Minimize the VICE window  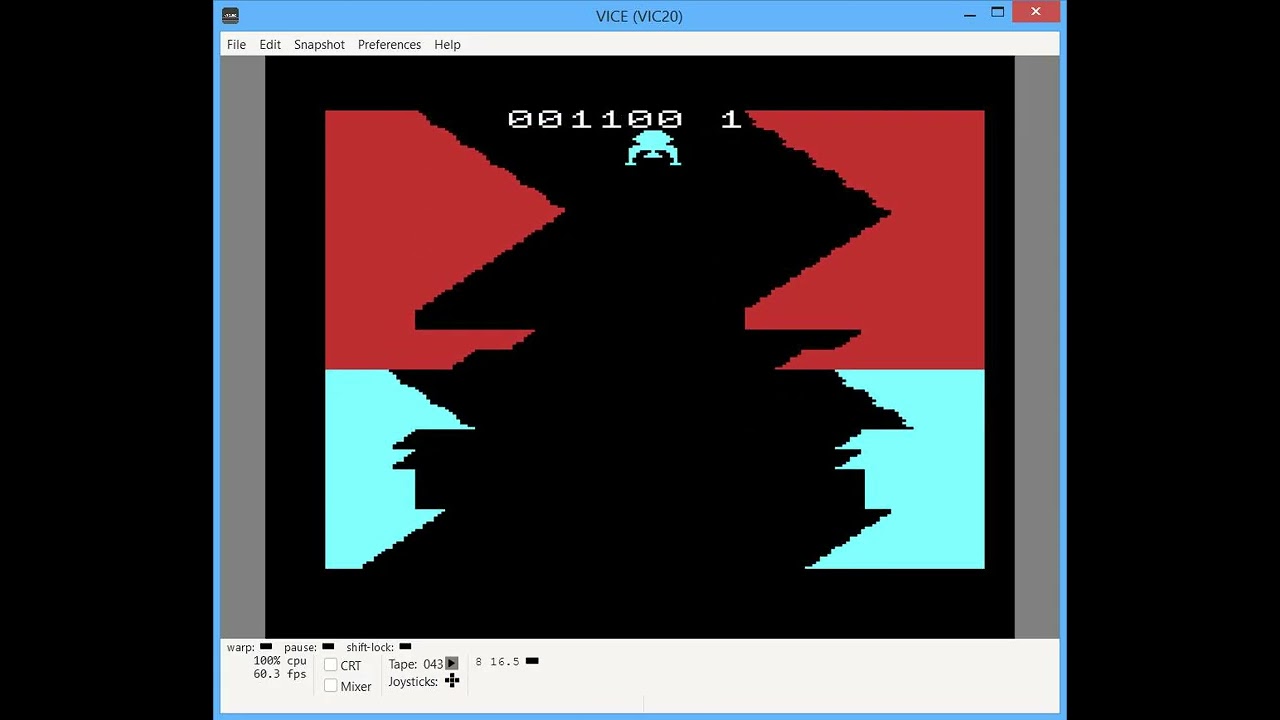click(970, 13)
